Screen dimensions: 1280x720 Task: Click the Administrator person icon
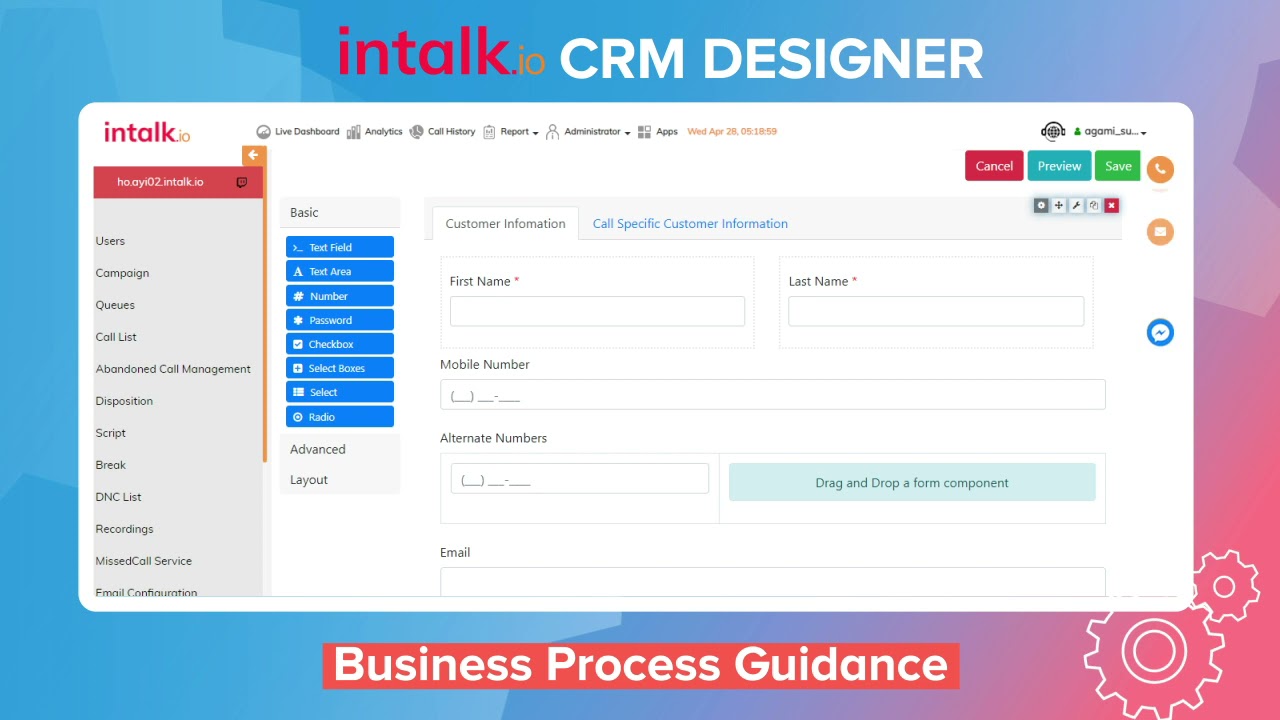click(552, 132)
